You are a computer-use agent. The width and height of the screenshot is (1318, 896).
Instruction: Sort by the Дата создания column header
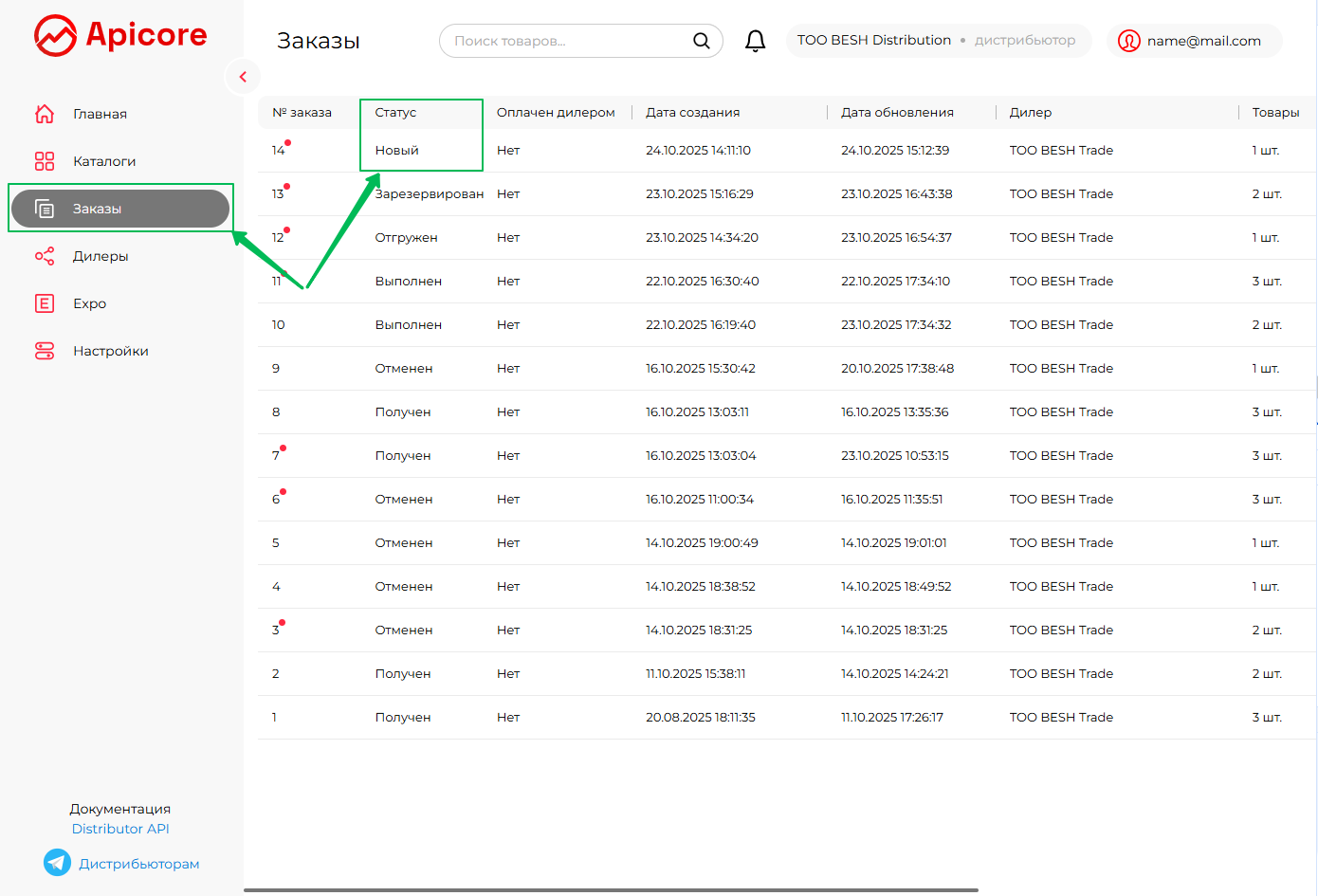pos(692,112)
